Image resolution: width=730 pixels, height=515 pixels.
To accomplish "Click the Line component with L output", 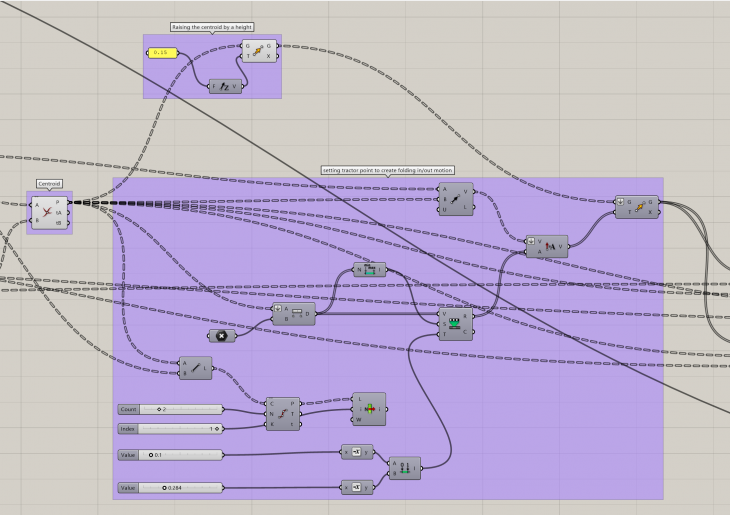I will (194, 368).
